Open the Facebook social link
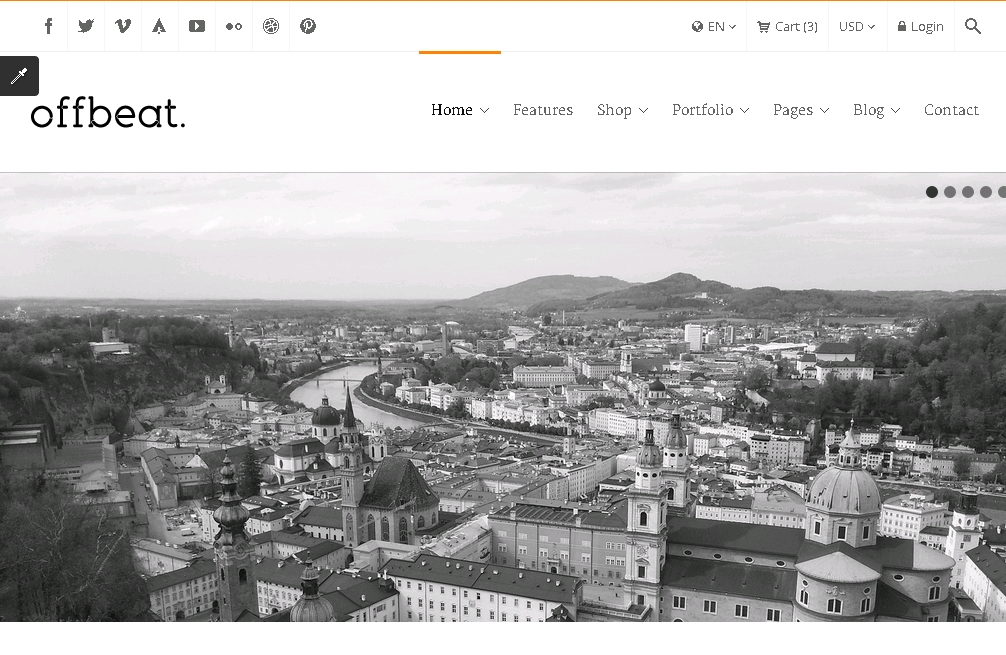Image resolution: width=1006 pixels, height=655 pixels. click(49, 26)
